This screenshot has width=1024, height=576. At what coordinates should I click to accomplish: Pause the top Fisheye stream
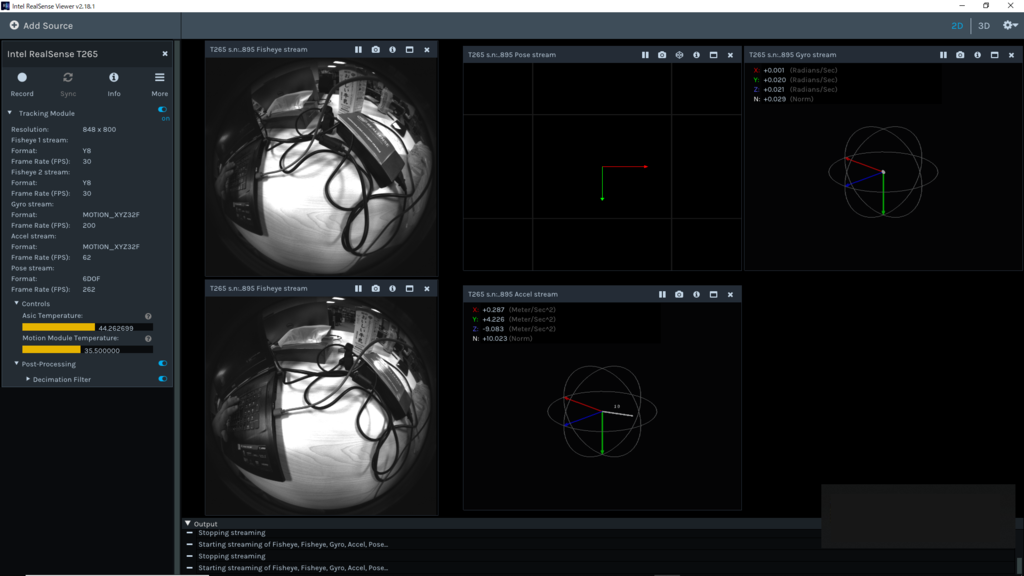pos(358,50)
